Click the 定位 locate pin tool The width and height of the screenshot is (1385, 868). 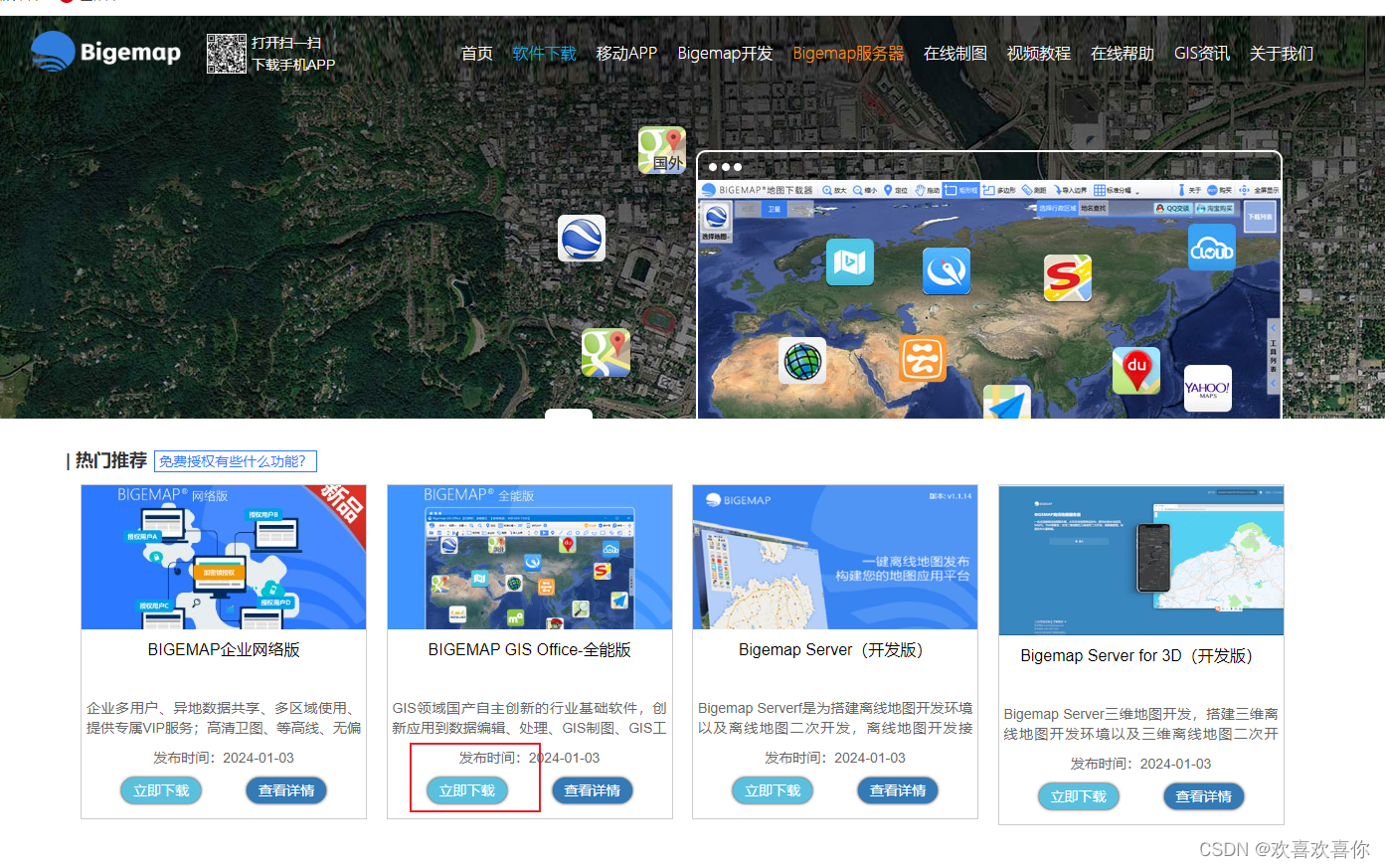[896, 190]
